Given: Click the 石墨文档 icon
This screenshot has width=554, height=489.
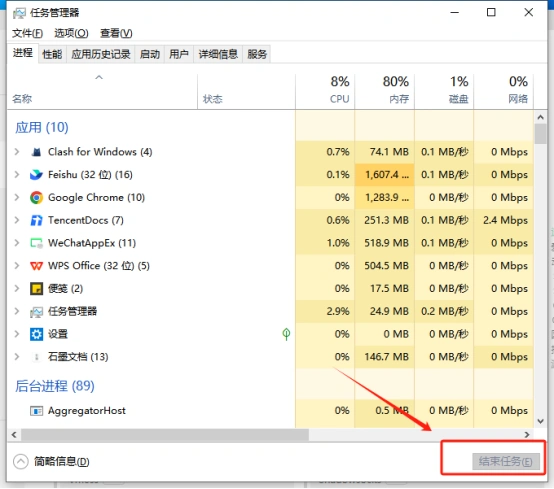Looking at the screenshot, I should [x=36, y=357].
